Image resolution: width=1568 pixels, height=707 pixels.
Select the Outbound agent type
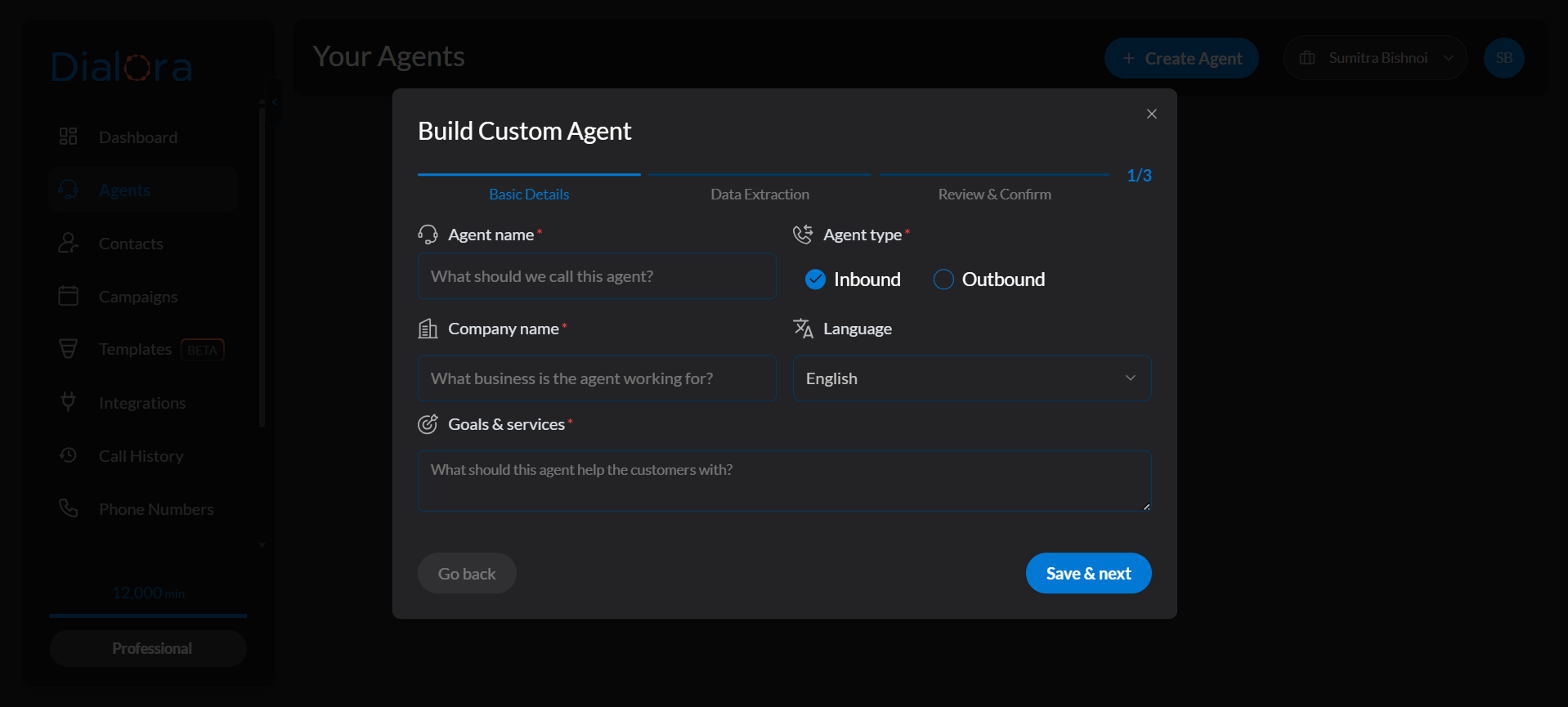943,280
